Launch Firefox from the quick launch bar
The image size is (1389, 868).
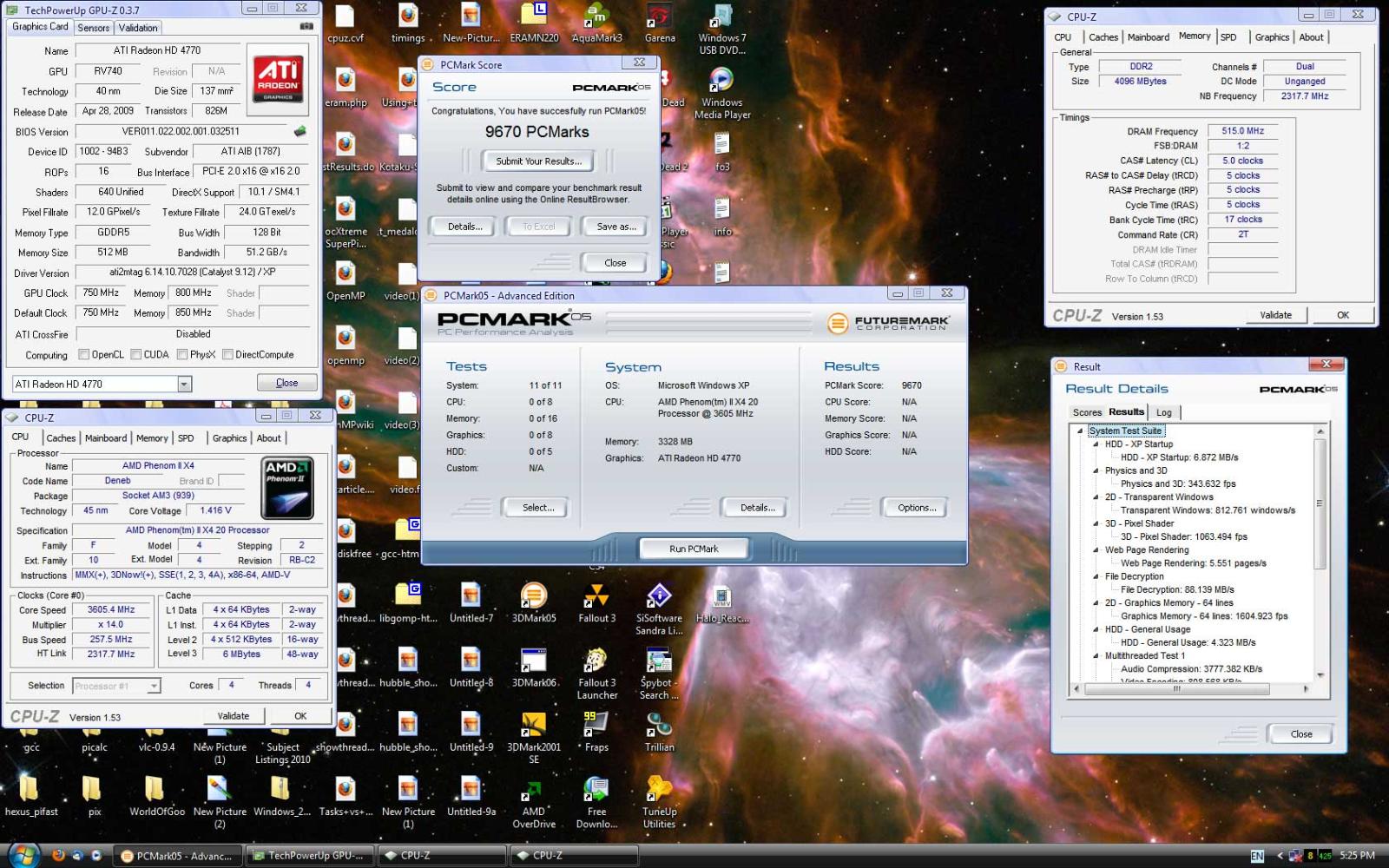(58, 856)
